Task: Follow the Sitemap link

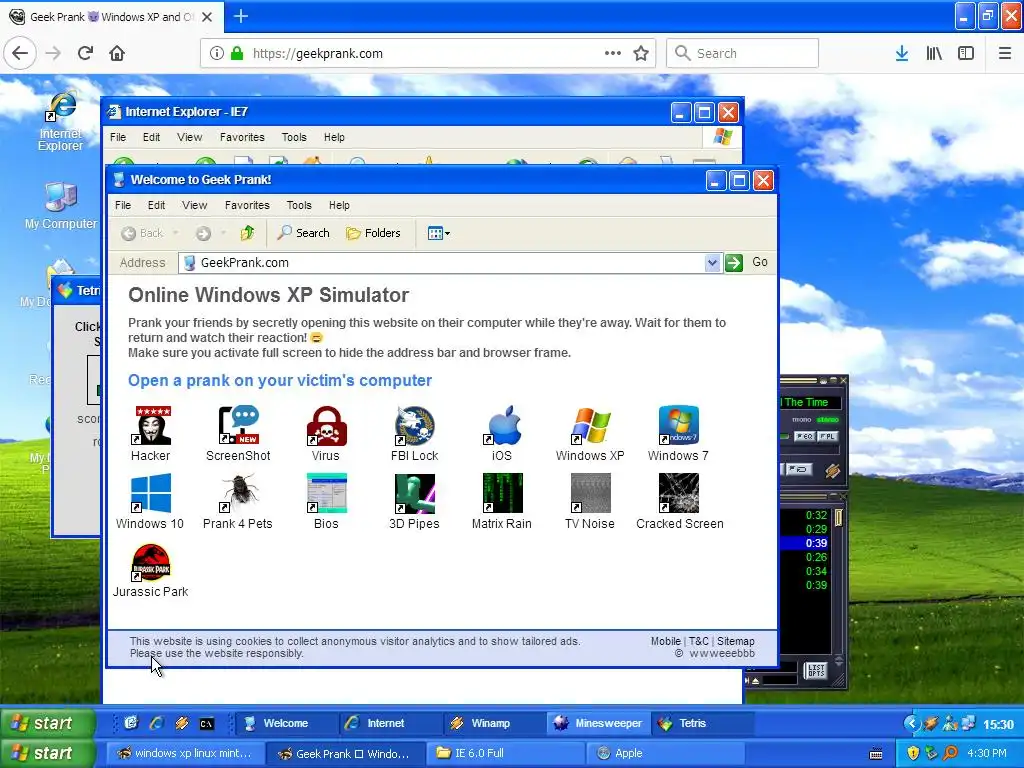Action: point(735,641)
